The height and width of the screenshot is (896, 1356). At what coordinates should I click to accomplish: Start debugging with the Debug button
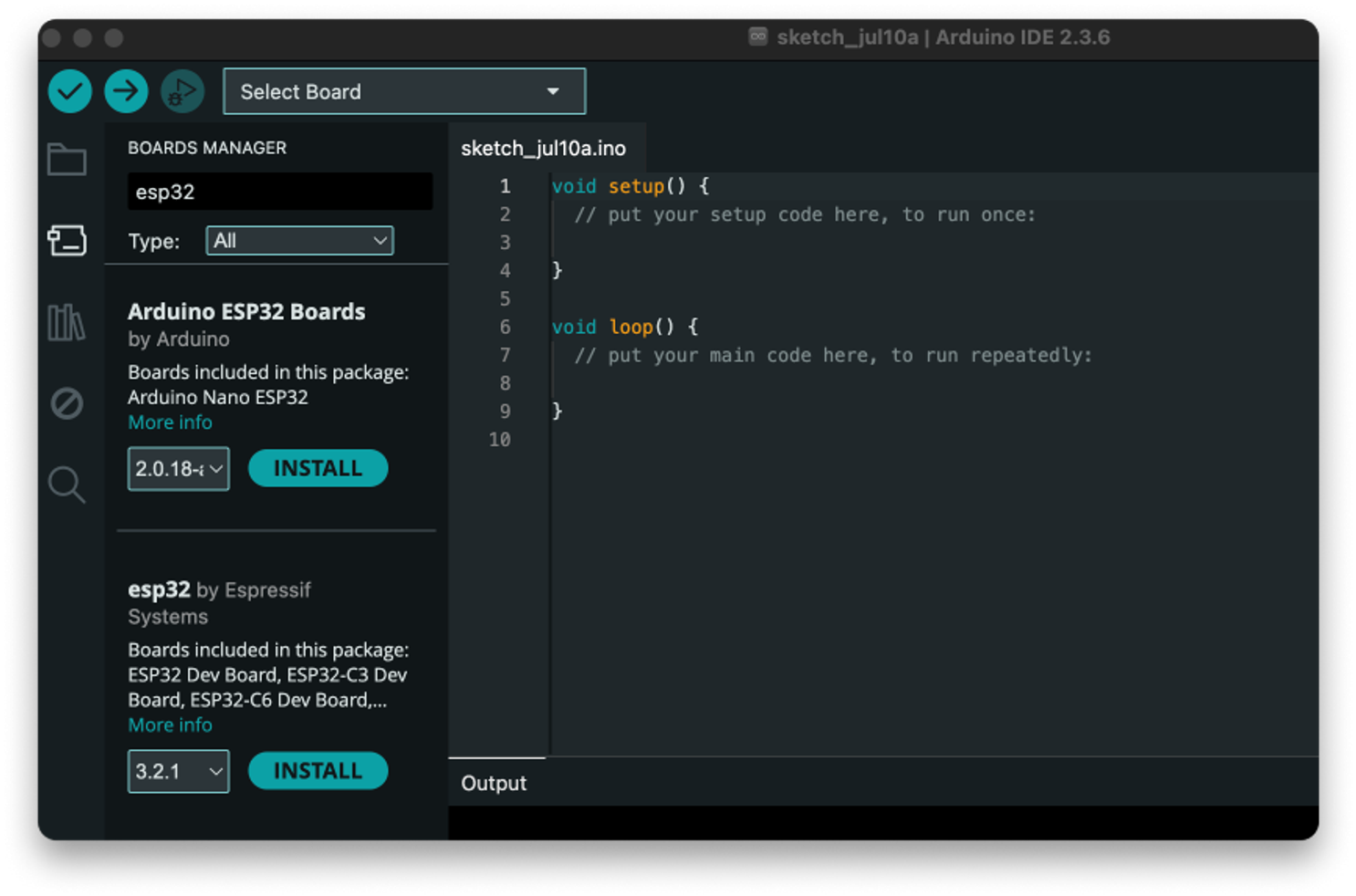click(183, 91)
